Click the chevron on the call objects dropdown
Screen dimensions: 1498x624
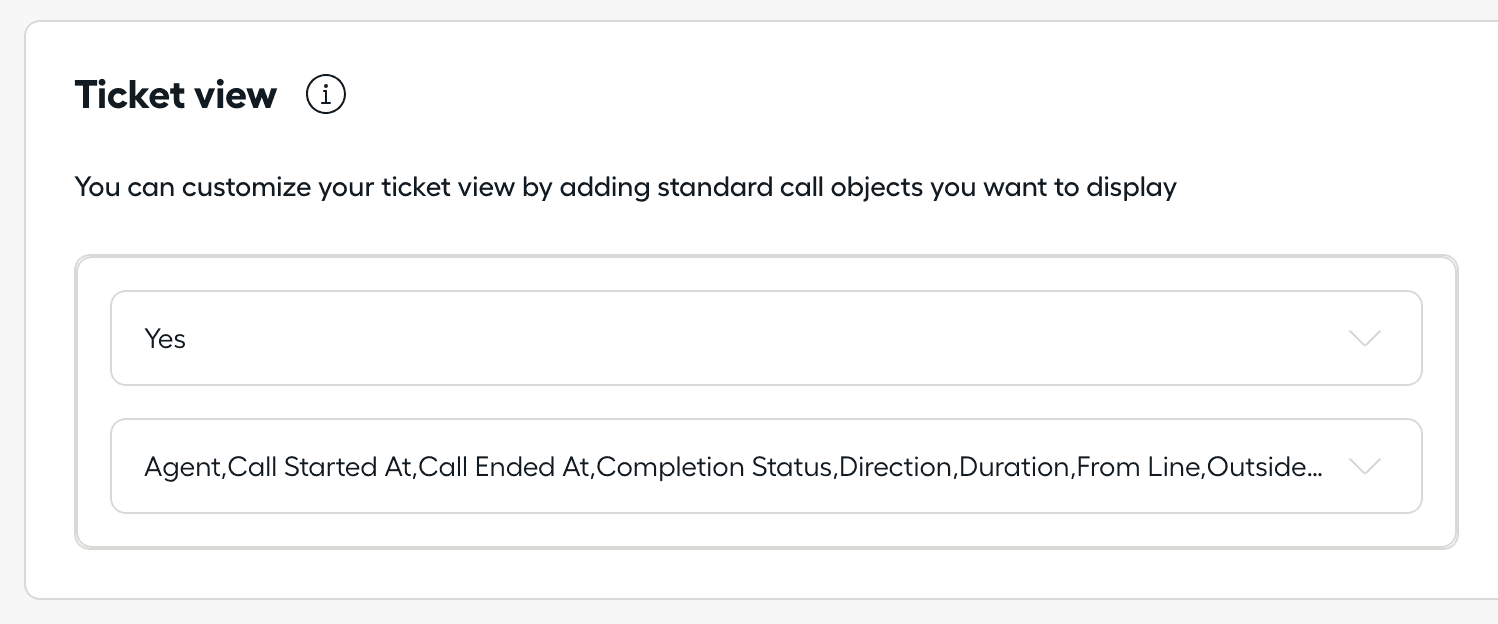1364,466
